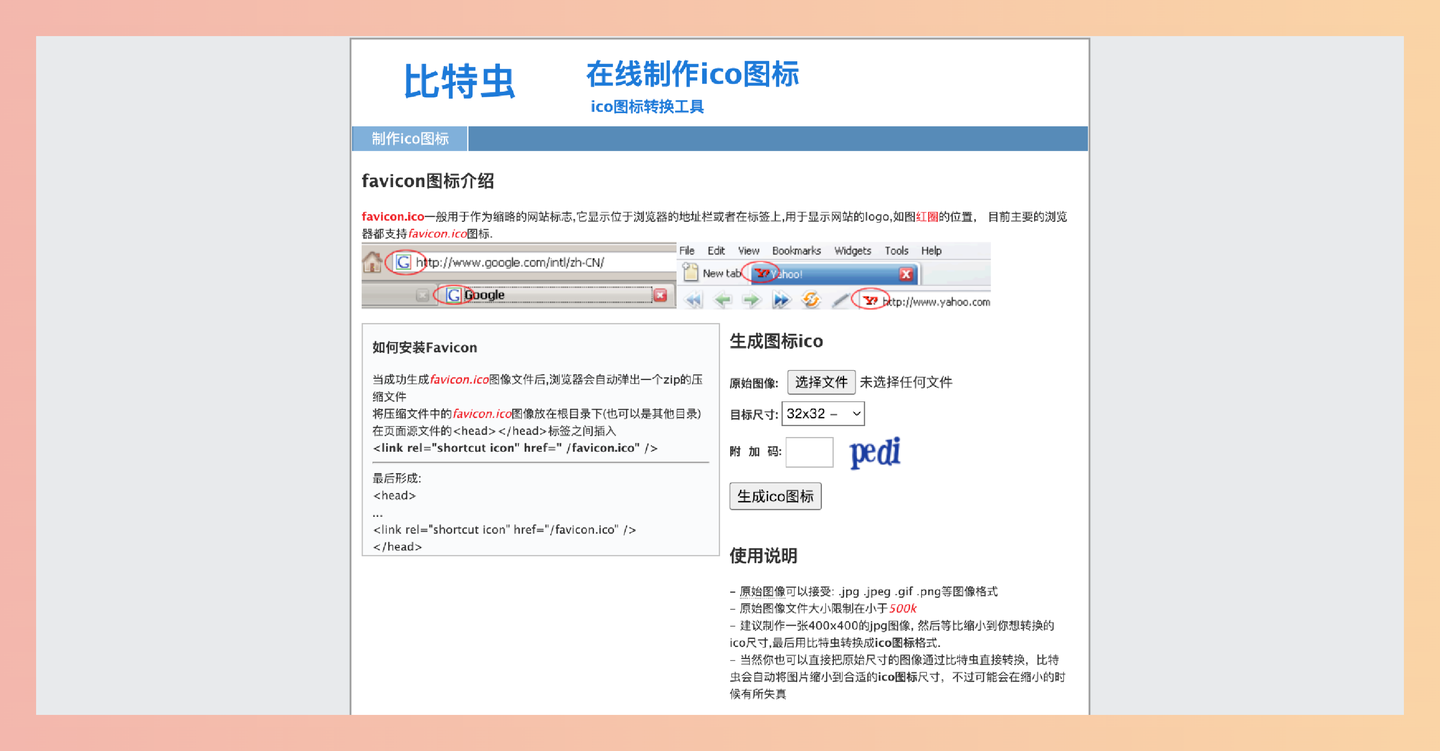Open the File menu in the browser screenshot
This screenshot has height=751, width=1440.
coord(686,249)
